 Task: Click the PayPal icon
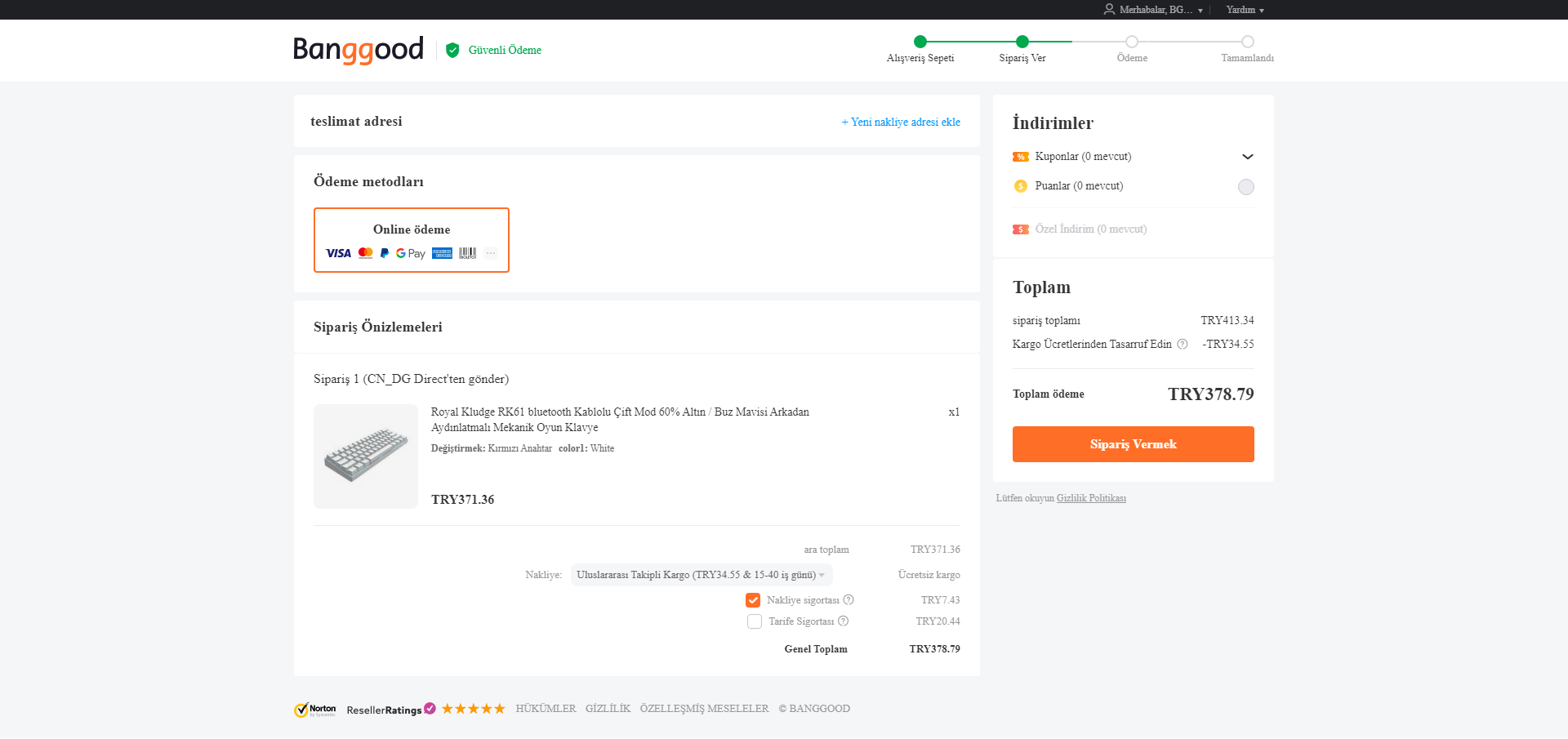385,253
